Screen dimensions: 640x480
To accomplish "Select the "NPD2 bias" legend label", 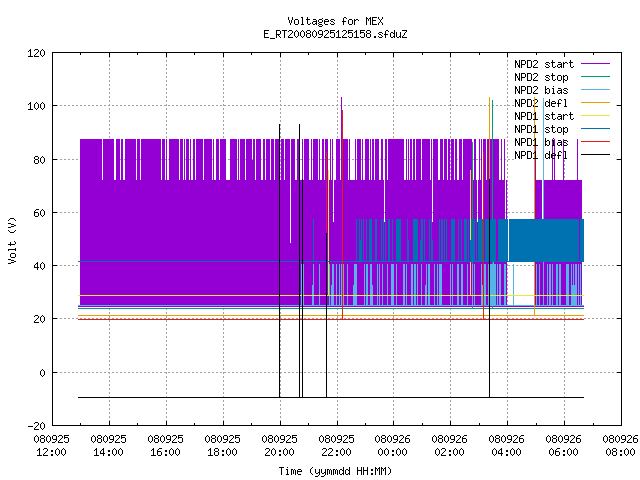I will (x=541, y=90).
